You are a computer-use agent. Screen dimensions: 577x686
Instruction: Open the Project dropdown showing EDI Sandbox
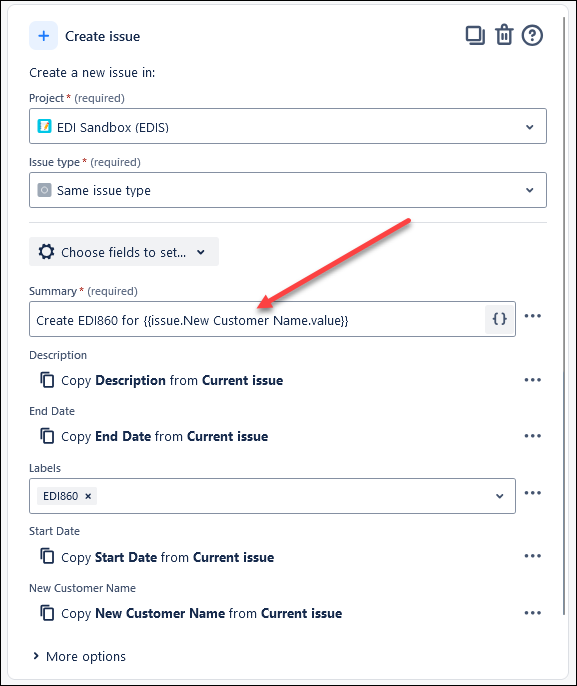288,126
